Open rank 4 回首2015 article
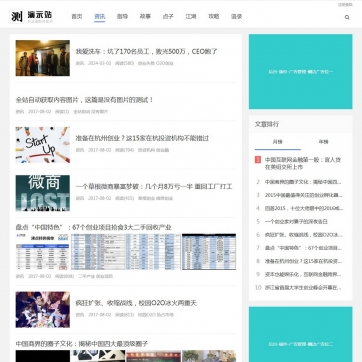 [x=304, y=208]
